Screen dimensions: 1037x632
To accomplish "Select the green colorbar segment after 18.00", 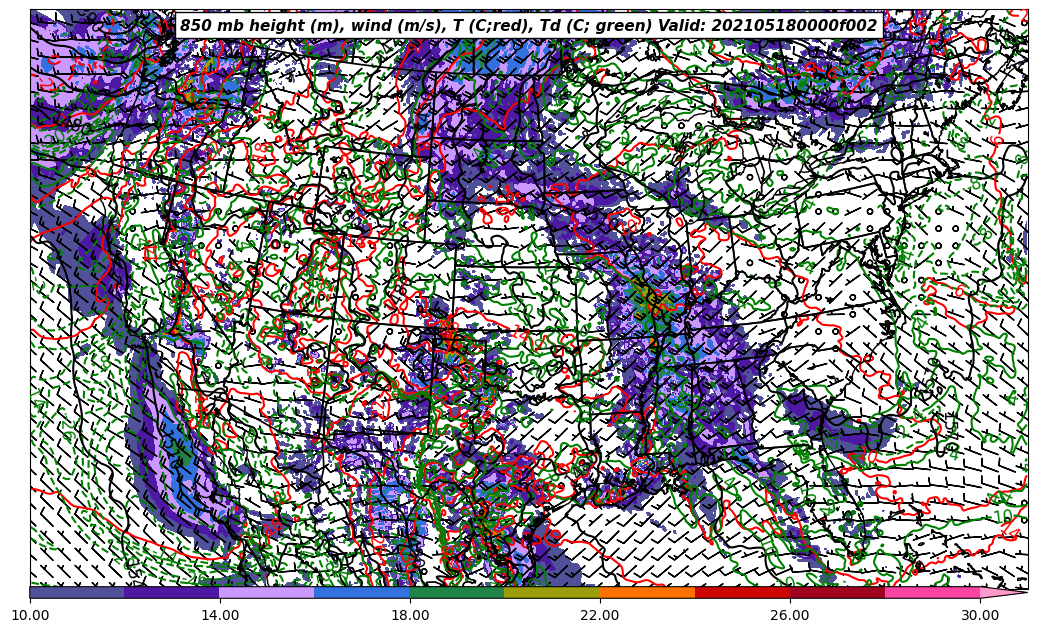I will pyautogui.click(x=457, y=592).
